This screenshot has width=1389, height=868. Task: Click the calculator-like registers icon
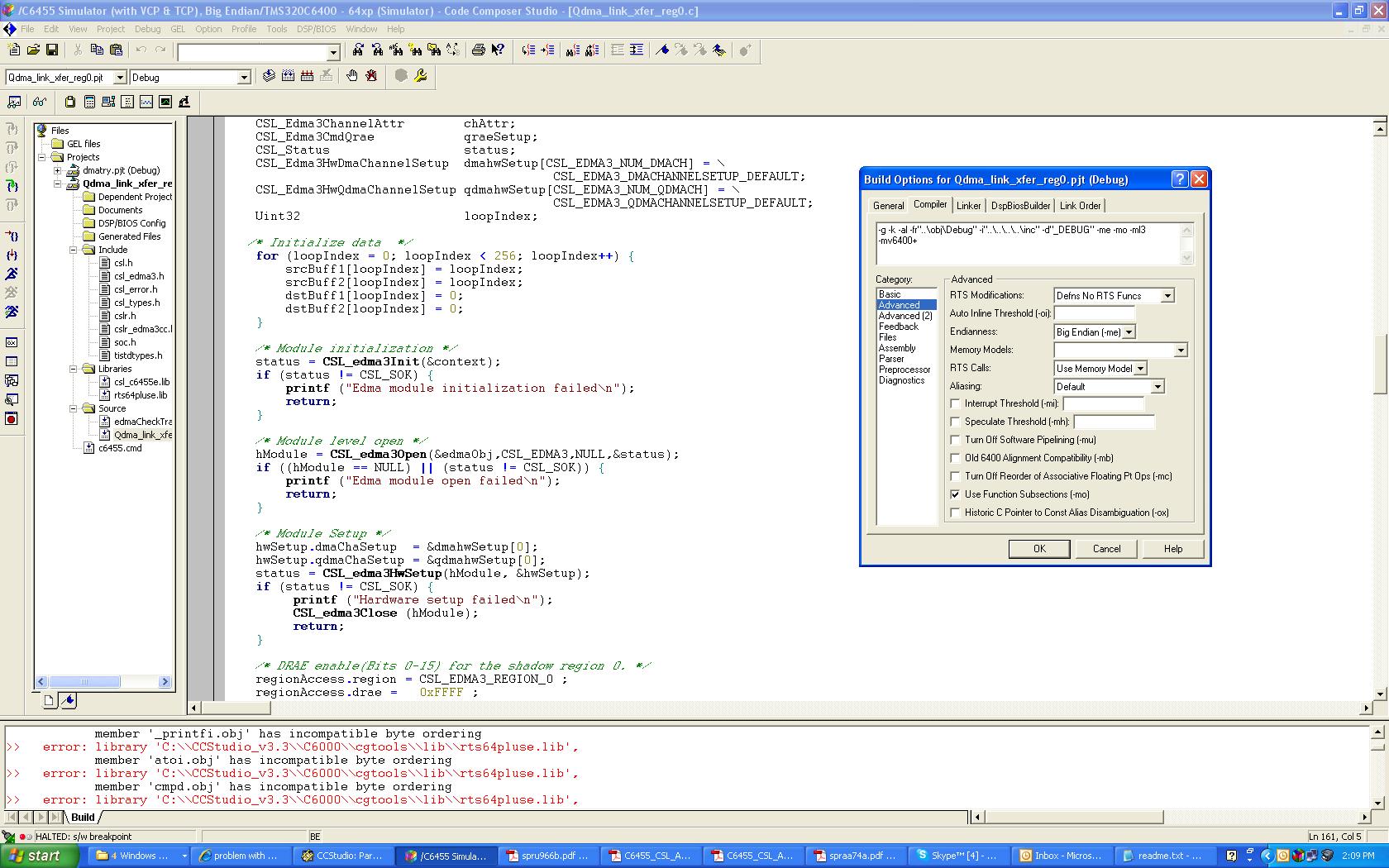[89, 102]
